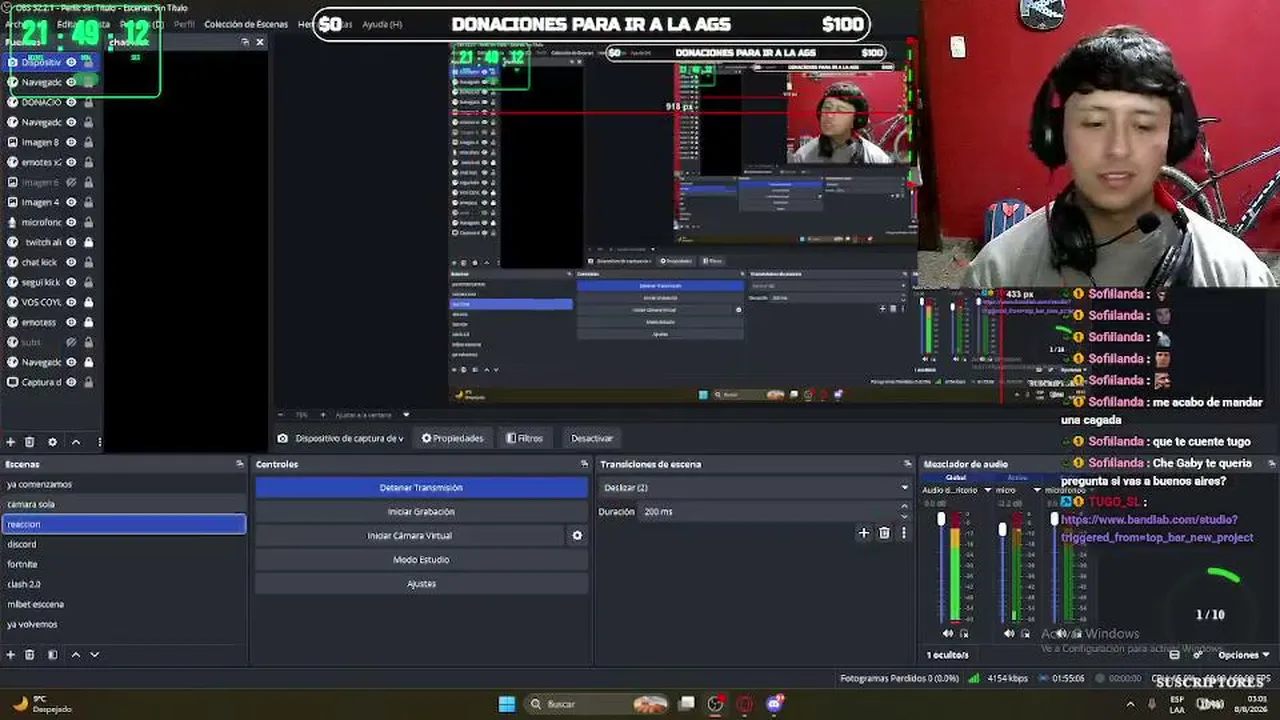
Task: Open more options menu in Fuentes toolbar
Action: coord(99,442)
